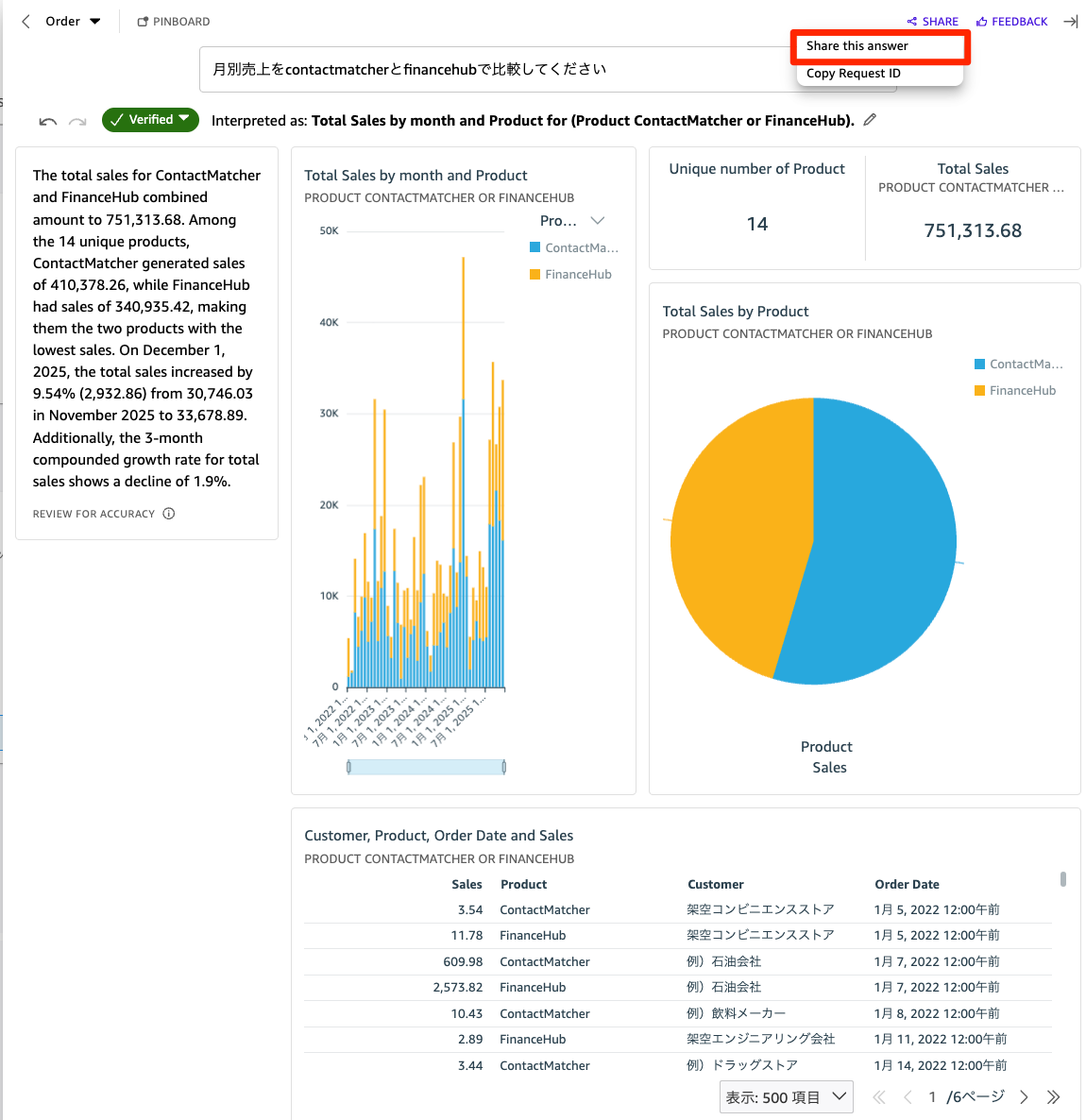This screenshot has width=1086, height=1120.
Task: Select Share this answer
Action: coord(879,45)
